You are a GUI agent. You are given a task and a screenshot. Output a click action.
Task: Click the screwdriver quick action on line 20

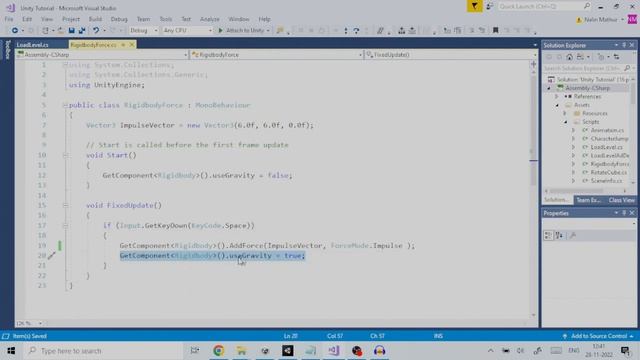click(51, 256)
